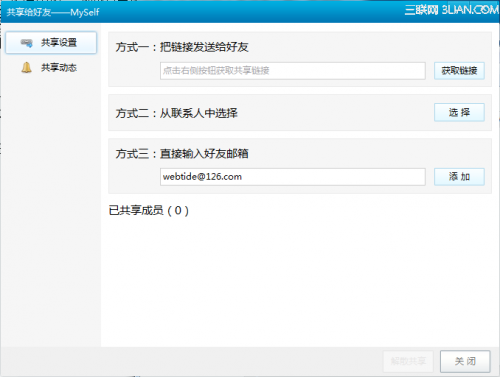Click the 获取链接 button
The width and height of the screenshot is (500, 377).
coord(459,71)
